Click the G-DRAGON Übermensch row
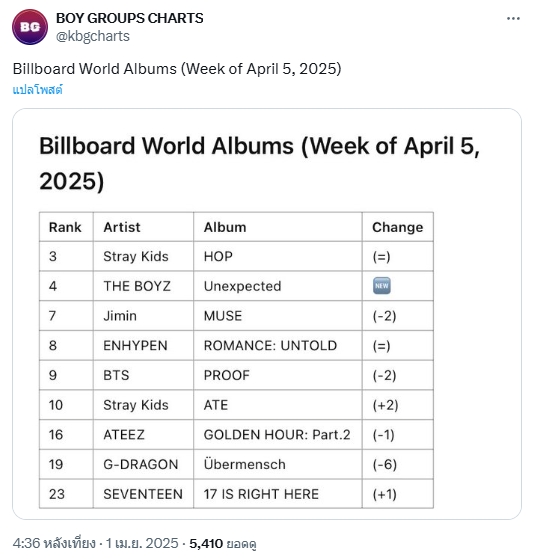Screen dimensions: 533x559 (x=236, y=465)
